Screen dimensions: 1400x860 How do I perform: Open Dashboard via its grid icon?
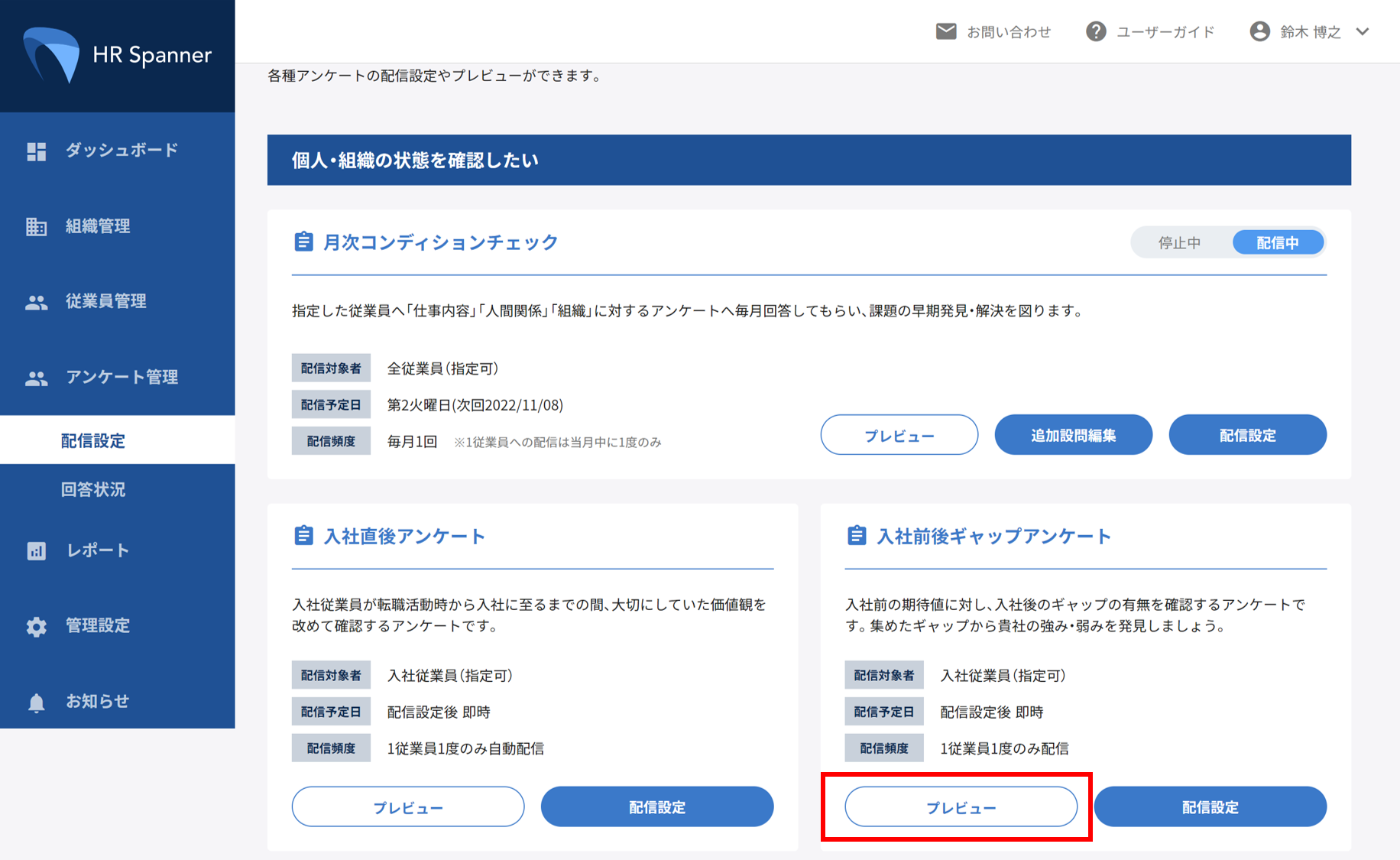(x=36, y=151)
